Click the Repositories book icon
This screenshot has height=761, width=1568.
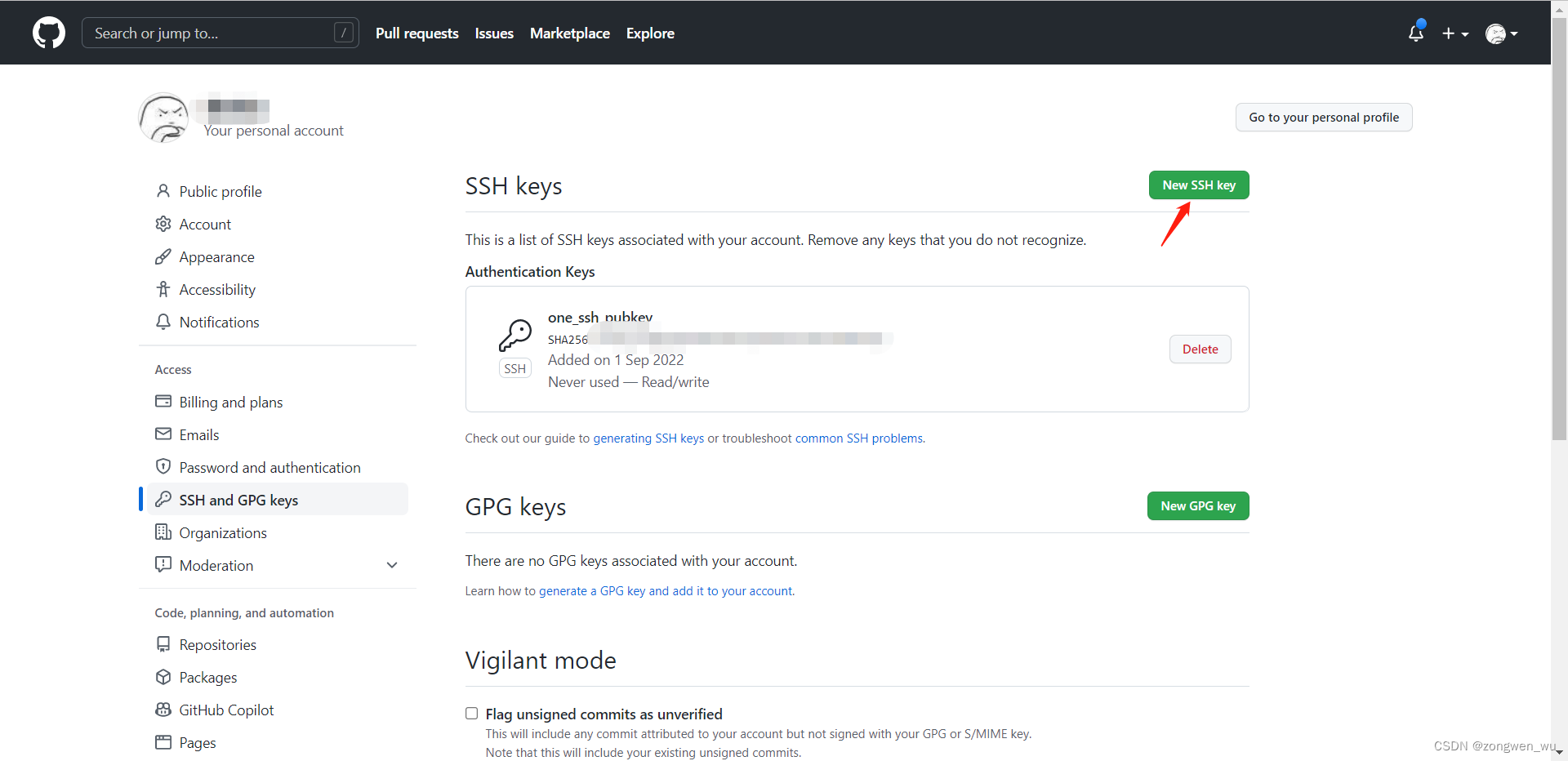coord(163,644)
